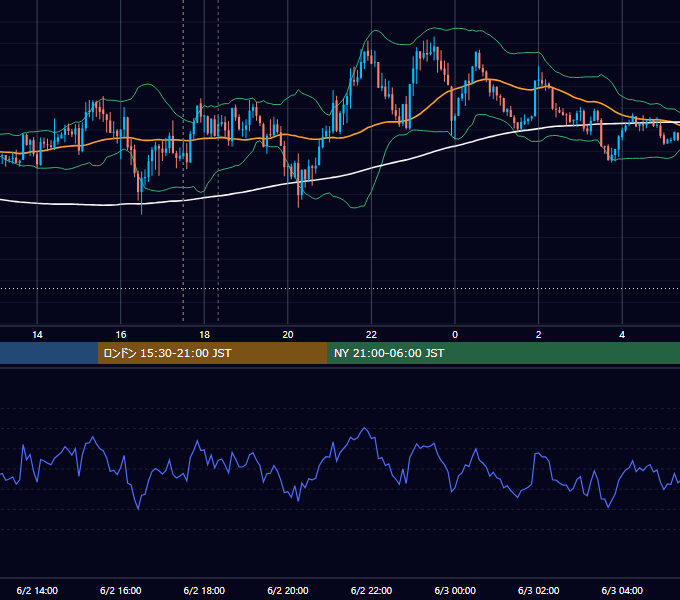The width and height of the screenshot is (680, 600).
Task: Click the 6/3 00:00 date label
Action: click(x=455, y=590)
